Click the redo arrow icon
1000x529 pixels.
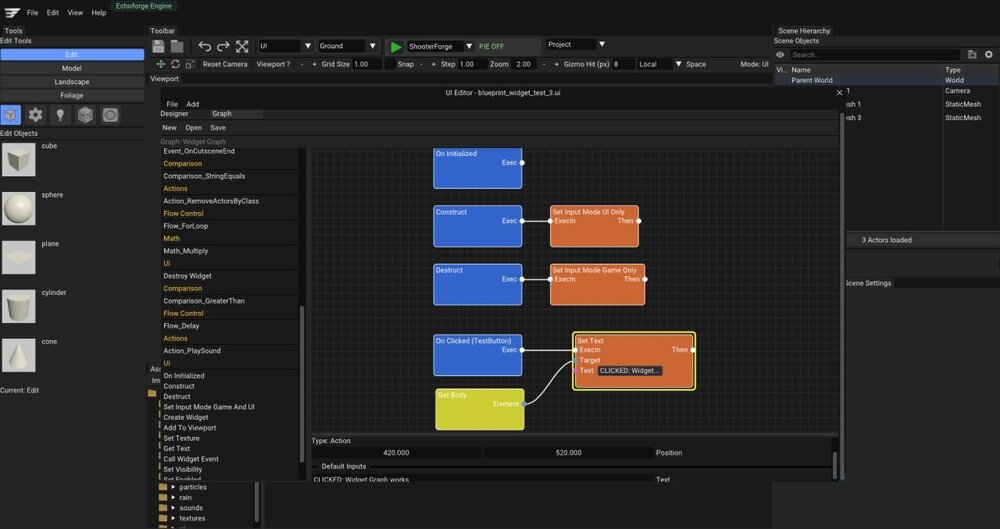[x=223, y=46]
